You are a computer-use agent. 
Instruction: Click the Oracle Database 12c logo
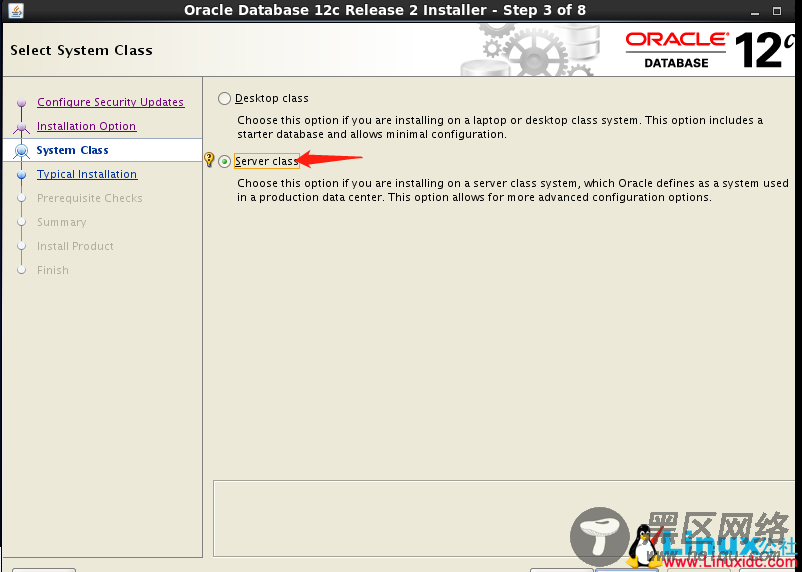coord(710,50)
